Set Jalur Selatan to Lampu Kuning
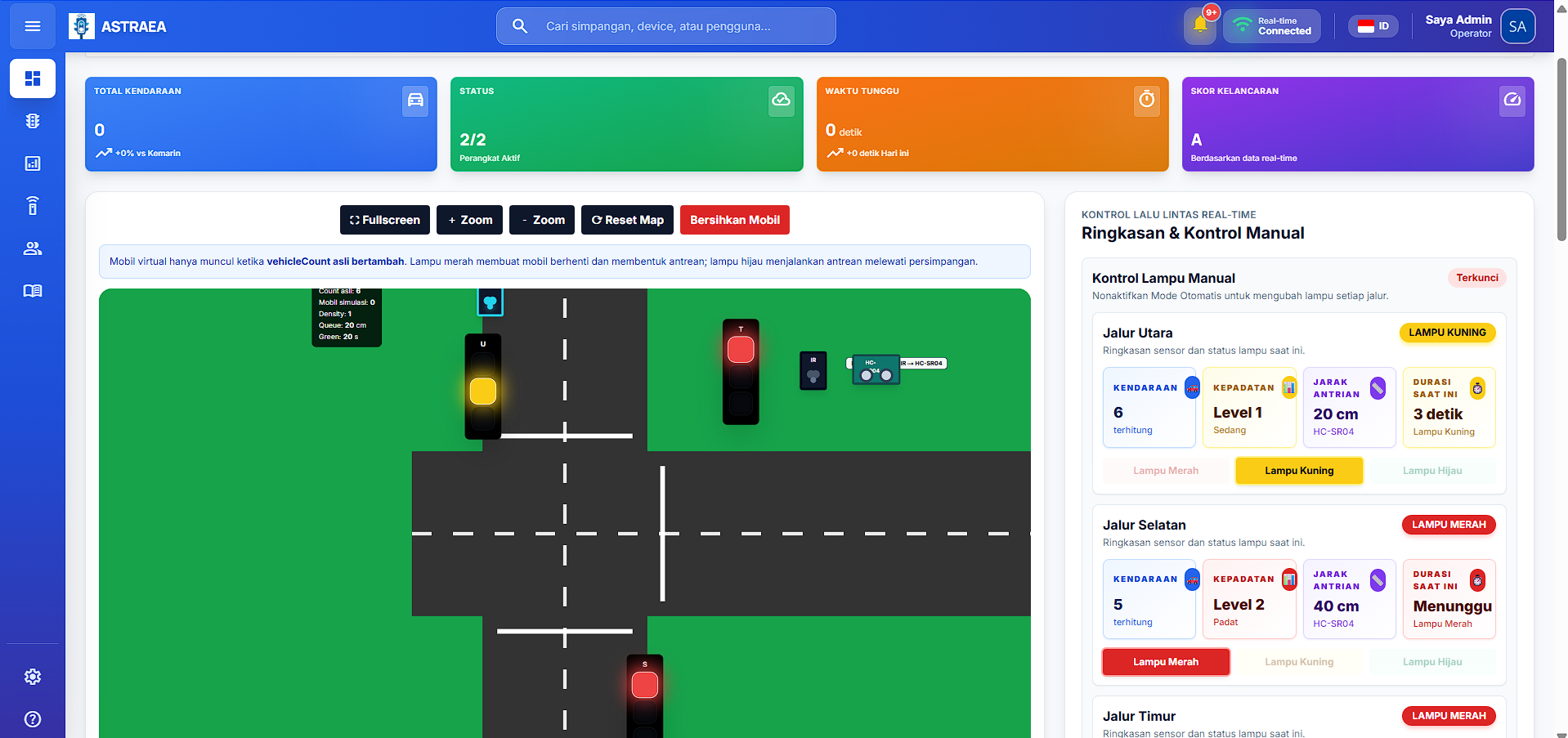Viewport: 1568px width, 738px height. coord(1299,662)
